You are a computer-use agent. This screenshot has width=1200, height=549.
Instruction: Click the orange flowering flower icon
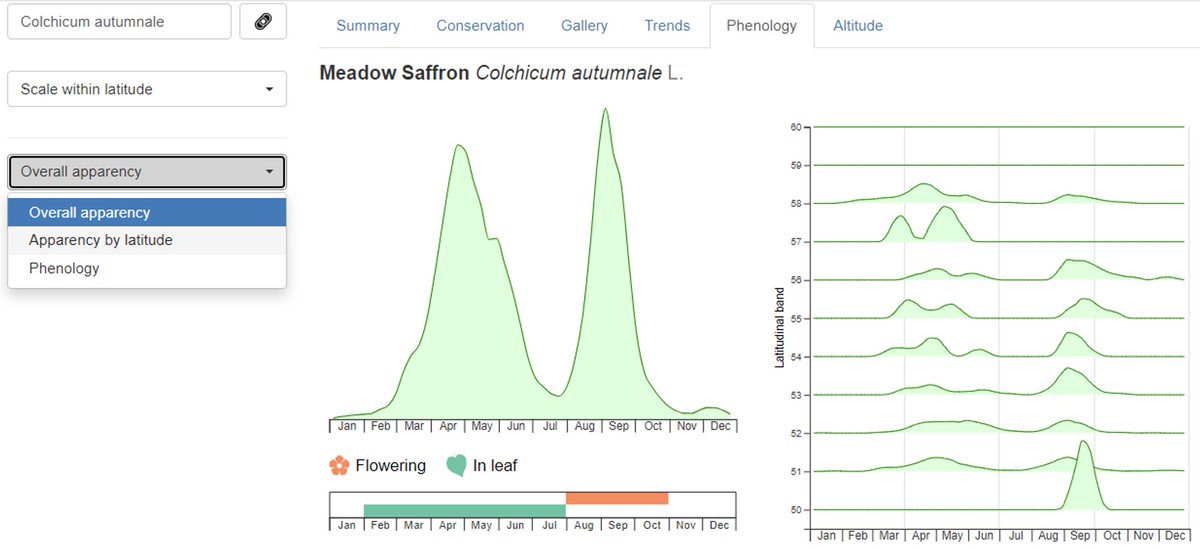tap(339, 465)
